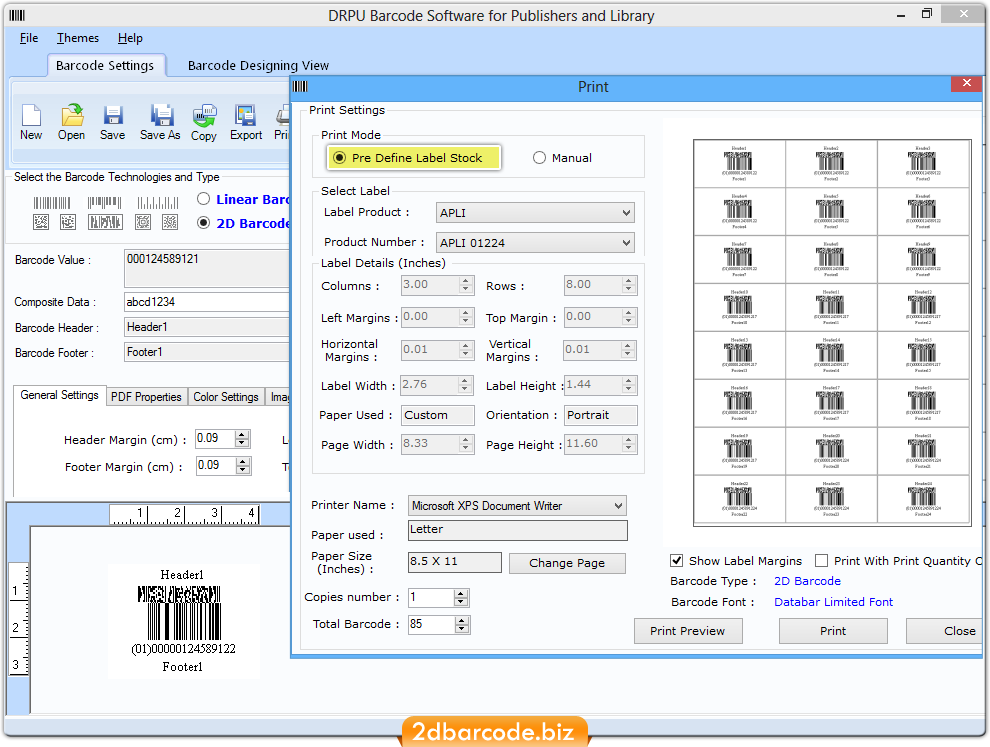Increase Copies number value
This screenshot has height=747, width=990.
pyautogui.click(x=461, y=594)
